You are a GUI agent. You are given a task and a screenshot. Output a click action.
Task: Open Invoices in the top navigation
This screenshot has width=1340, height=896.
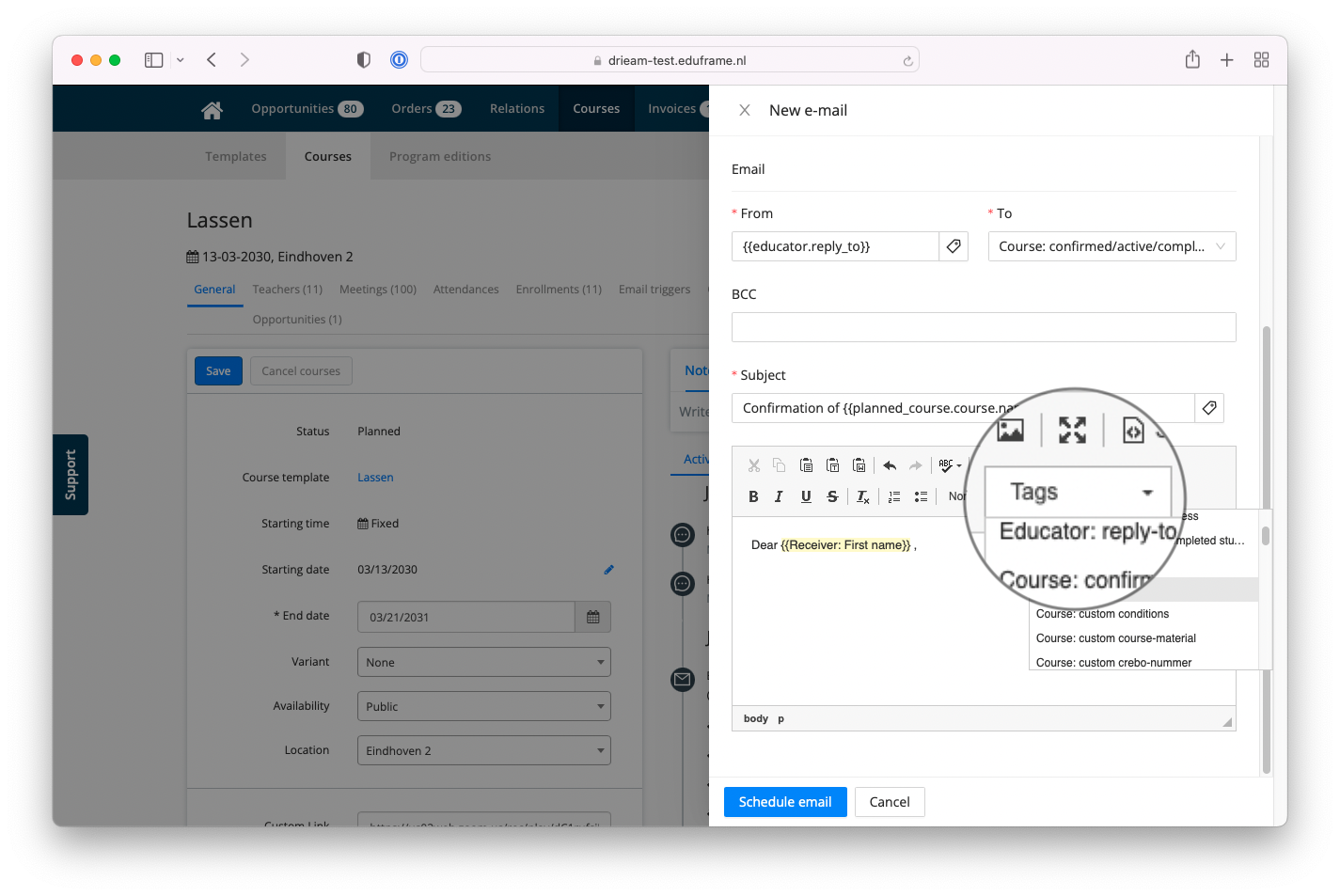tap(672, 108)
